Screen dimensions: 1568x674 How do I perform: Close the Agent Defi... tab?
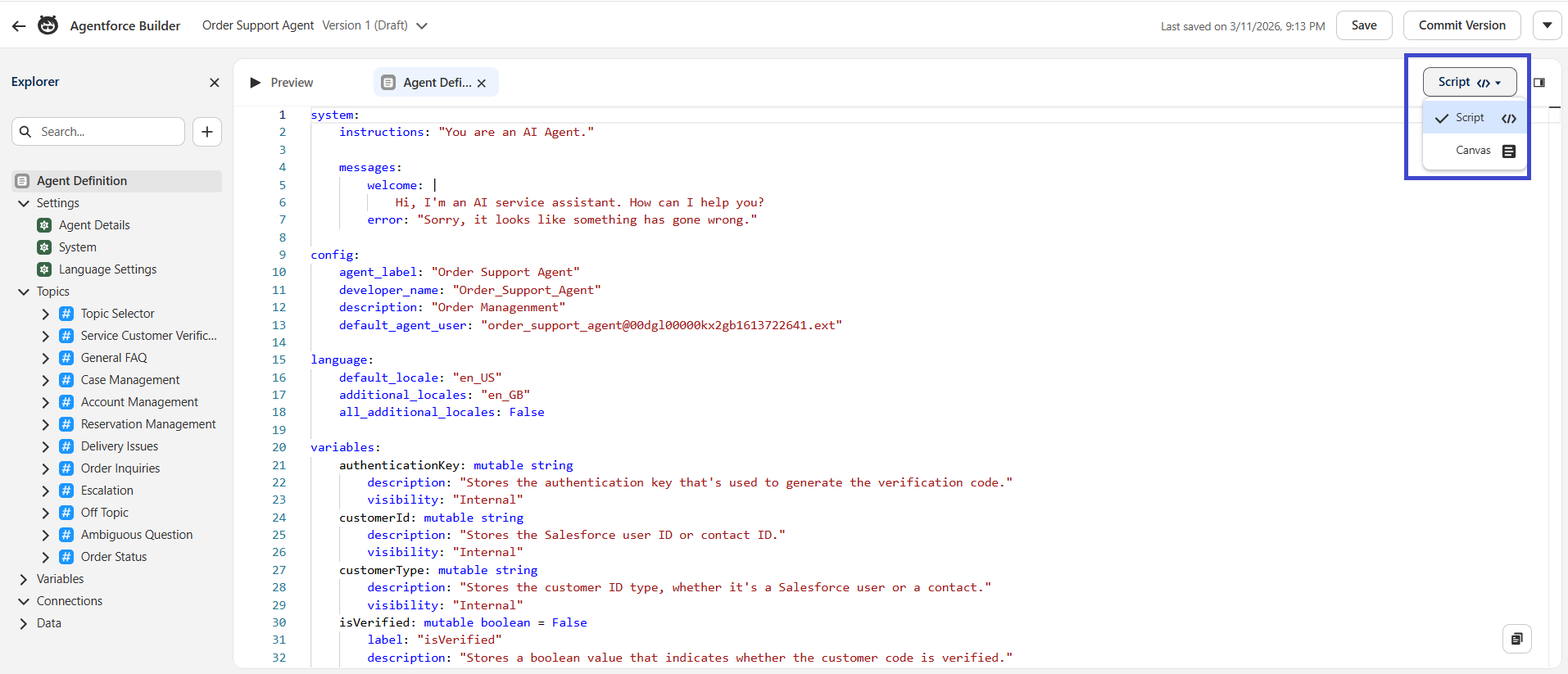(482, 84)
